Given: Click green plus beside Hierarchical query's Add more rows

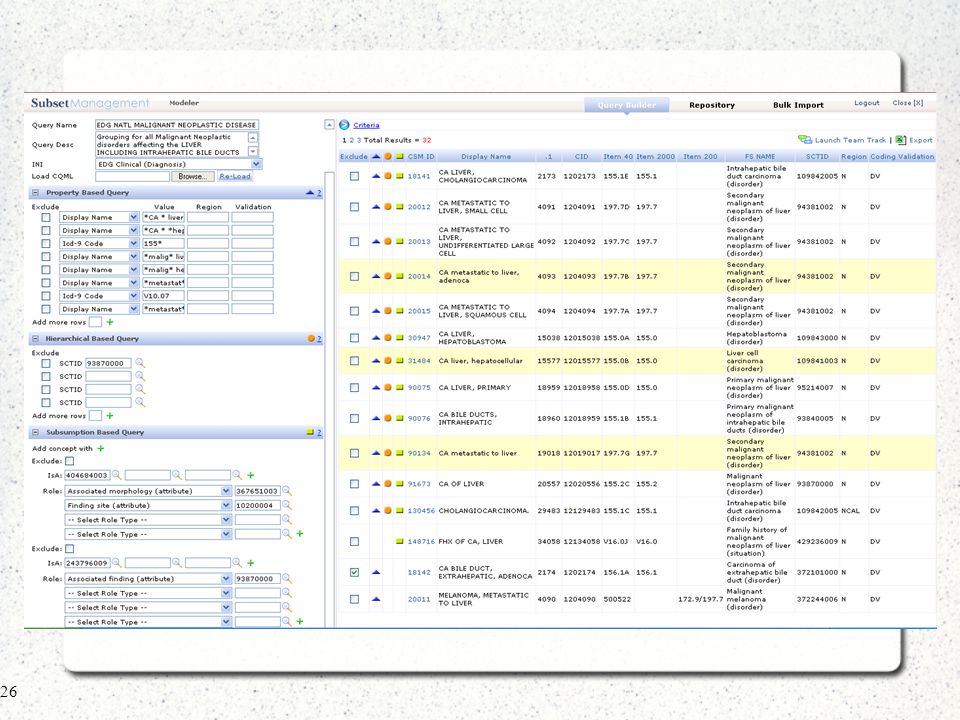Looking at the screenshot, I should coord(110,416).
